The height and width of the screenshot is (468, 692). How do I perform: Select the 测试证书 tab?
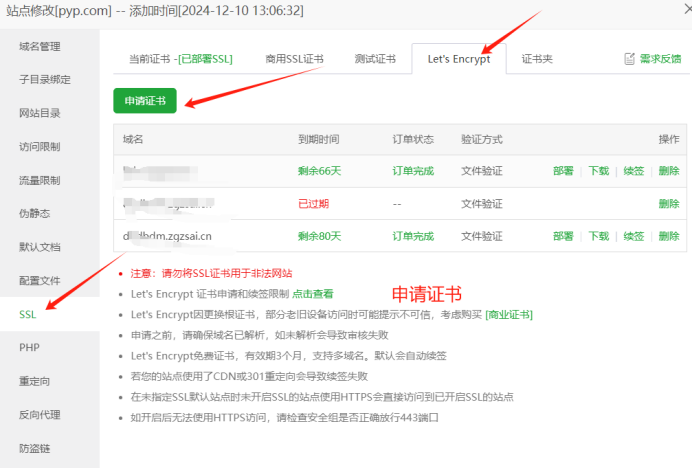[x=375, y=59]
